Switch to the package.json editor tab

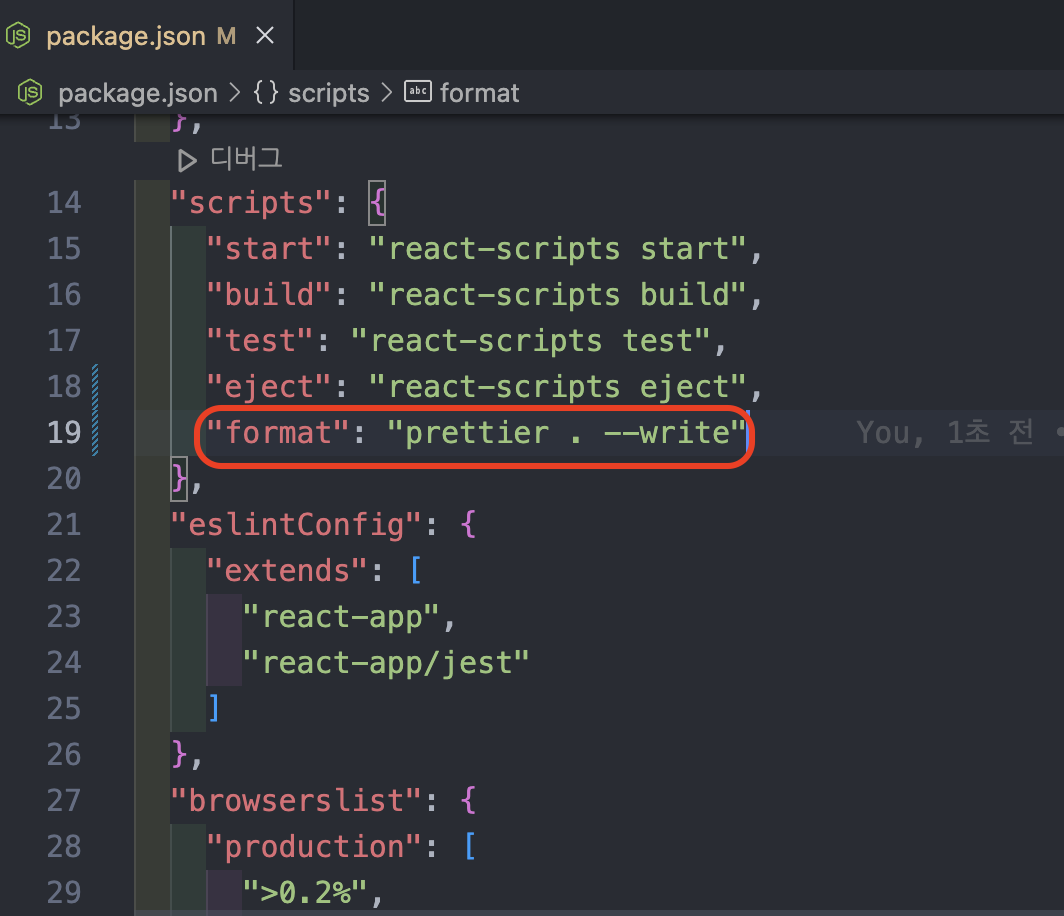pos(146,35)
